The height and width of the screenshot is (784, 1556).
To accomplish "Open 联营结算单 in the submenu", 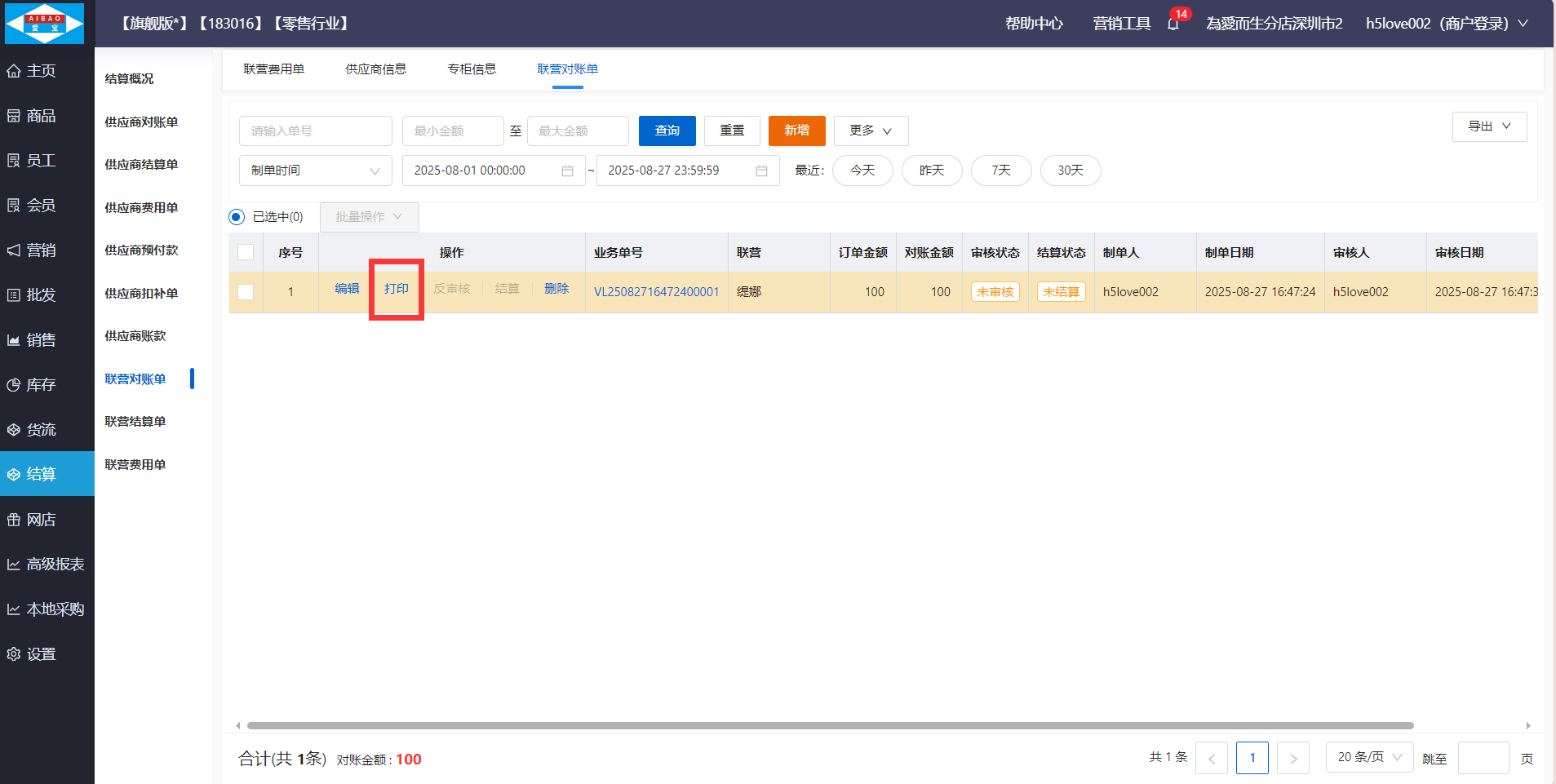I will (x=135, y=422).
